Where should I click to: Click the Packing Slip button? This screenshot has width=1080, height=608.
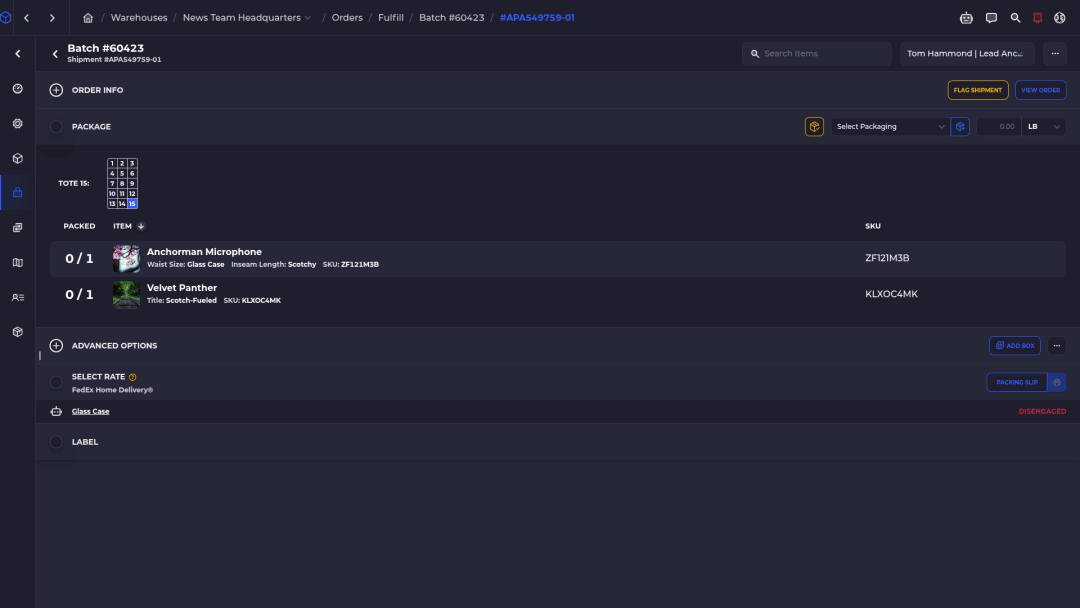click(1017, 382)
